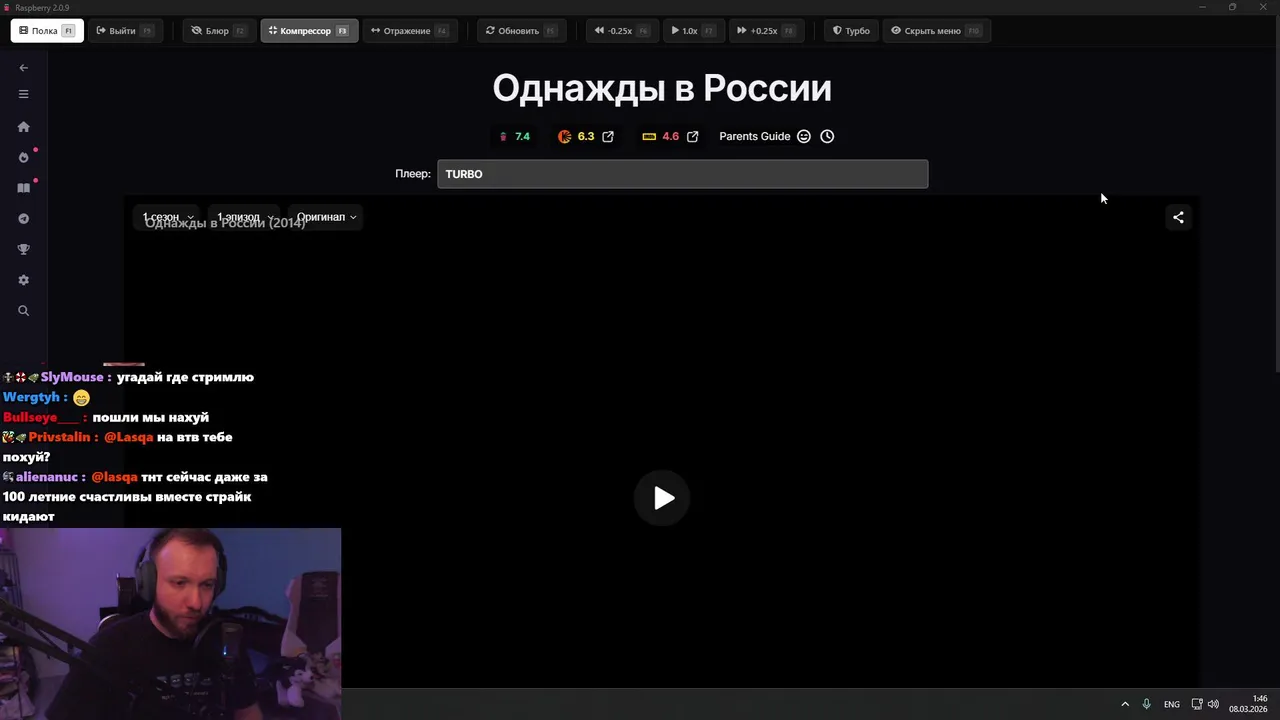This screenshot has width=1280, height=720.
Task: Click the clock history icon
Action: [x=827, y=137]
